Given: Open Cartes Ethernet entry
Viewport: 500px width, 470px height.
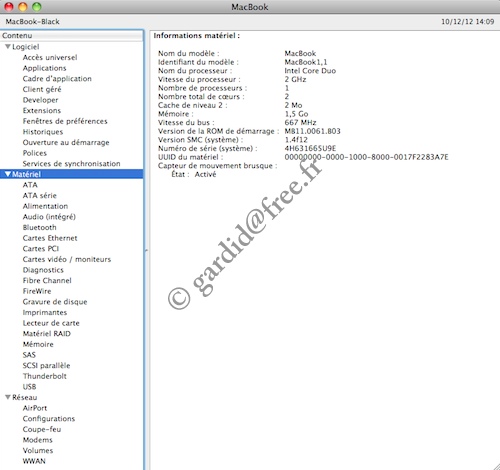Looking at the screenshot, I should click(50, 238).
